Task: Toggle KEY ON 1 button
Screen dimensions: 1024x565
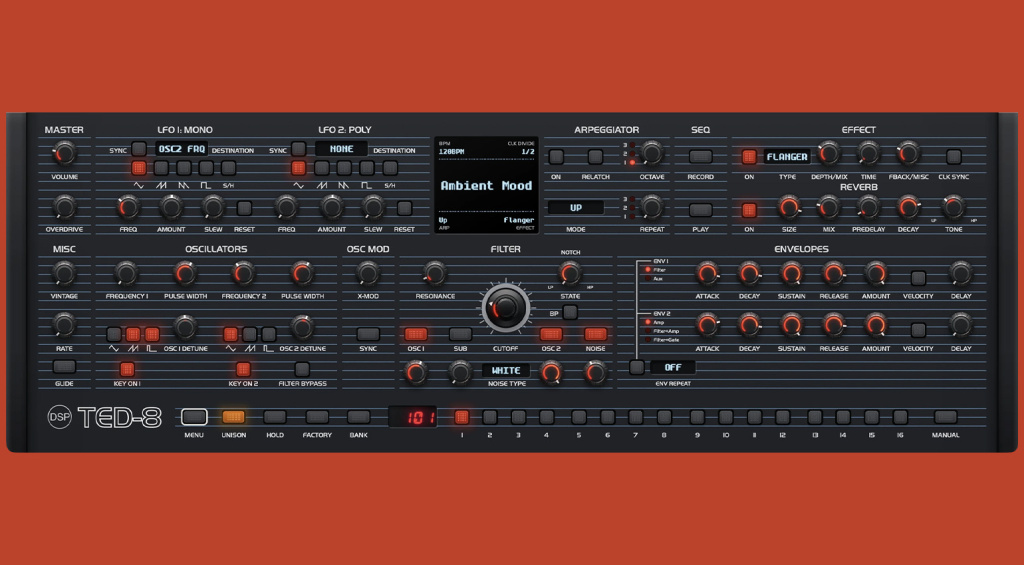Action: (x=127, y=369)
